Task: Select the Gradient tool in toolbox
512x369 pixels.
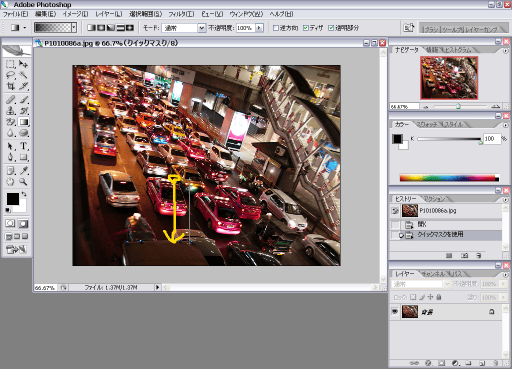Action: (x=24, y=122)
